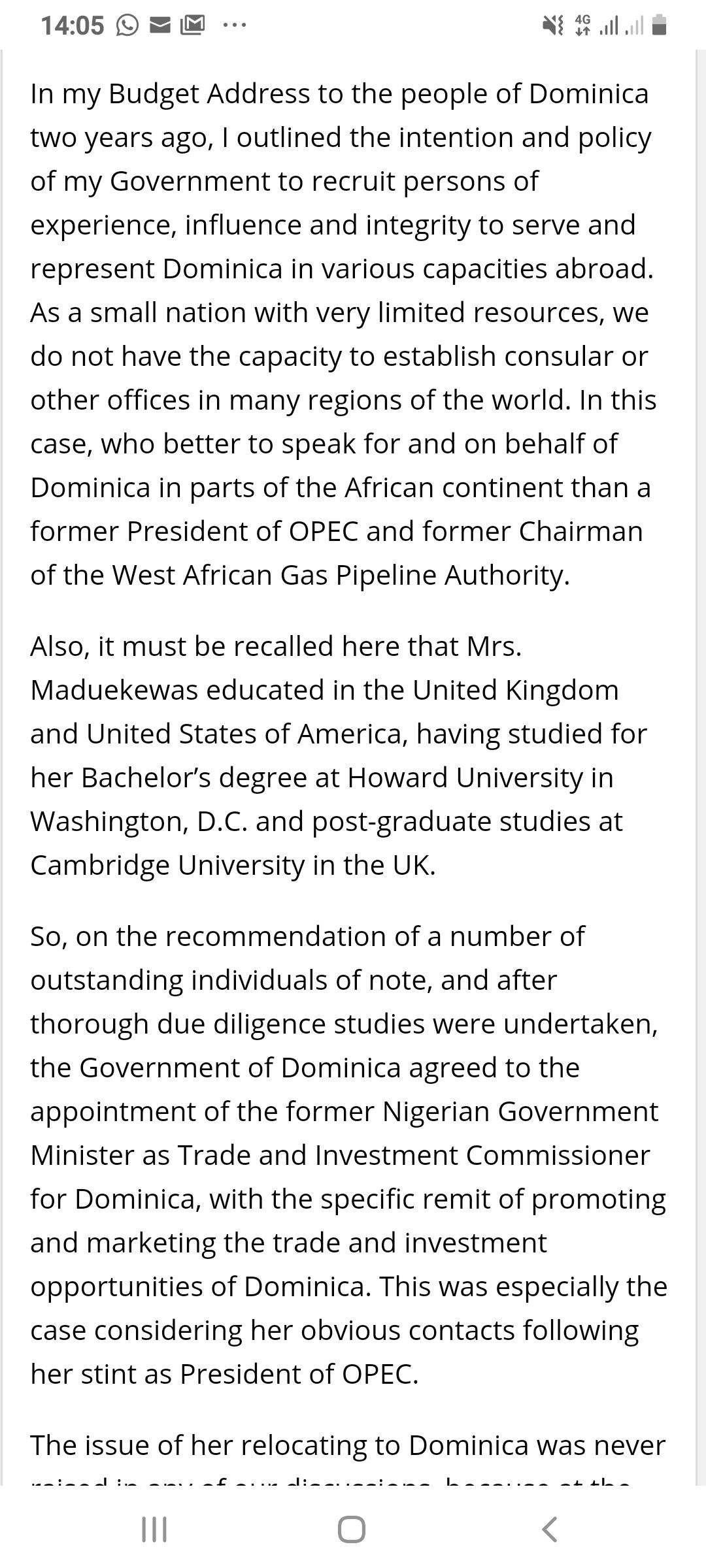Tap the words "Cambridge University"

tap(167, 865)
